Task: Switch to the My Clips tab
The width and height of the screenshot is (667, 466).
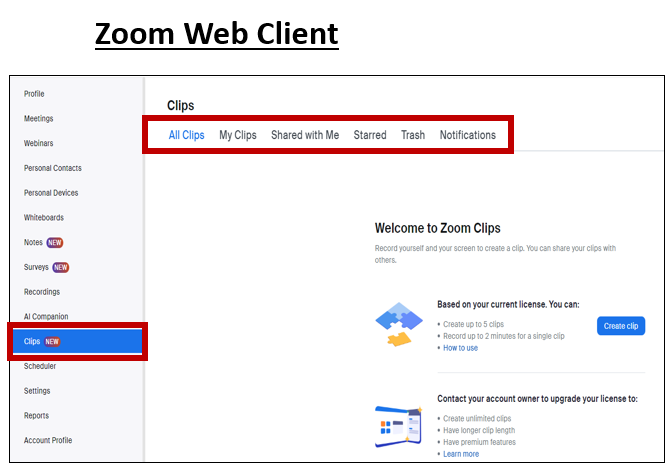Action: [238, 135]
